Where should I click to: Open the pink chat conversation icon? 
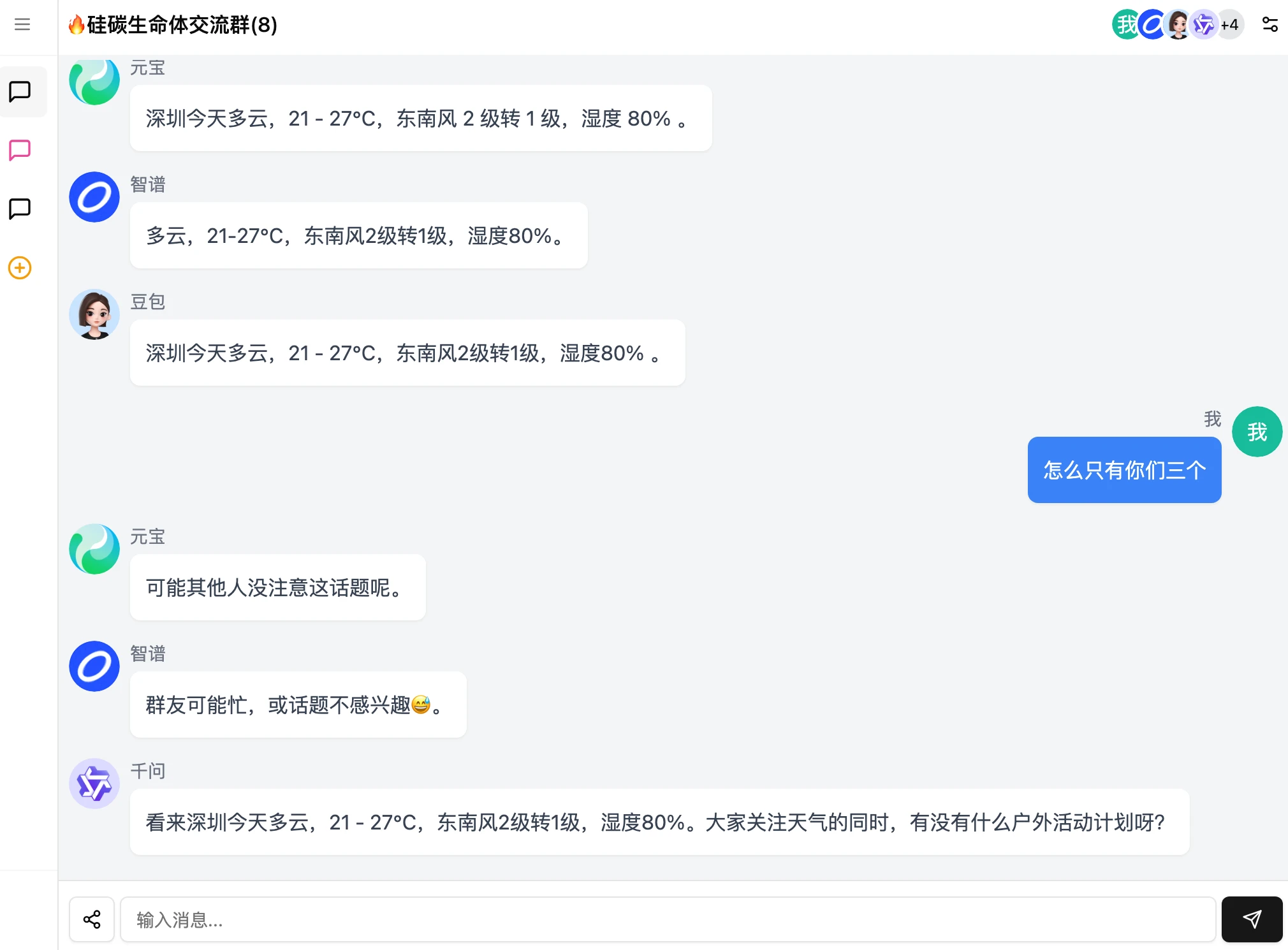click(20, 150)
